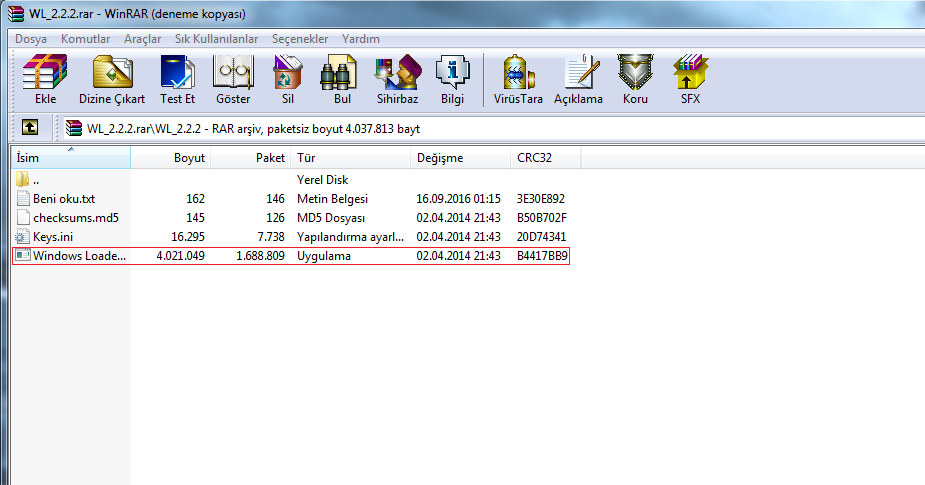Viewport: 925px width, 485px height.
Task: Click the Keys.ini file icon
Action: (x=23, y=237)
